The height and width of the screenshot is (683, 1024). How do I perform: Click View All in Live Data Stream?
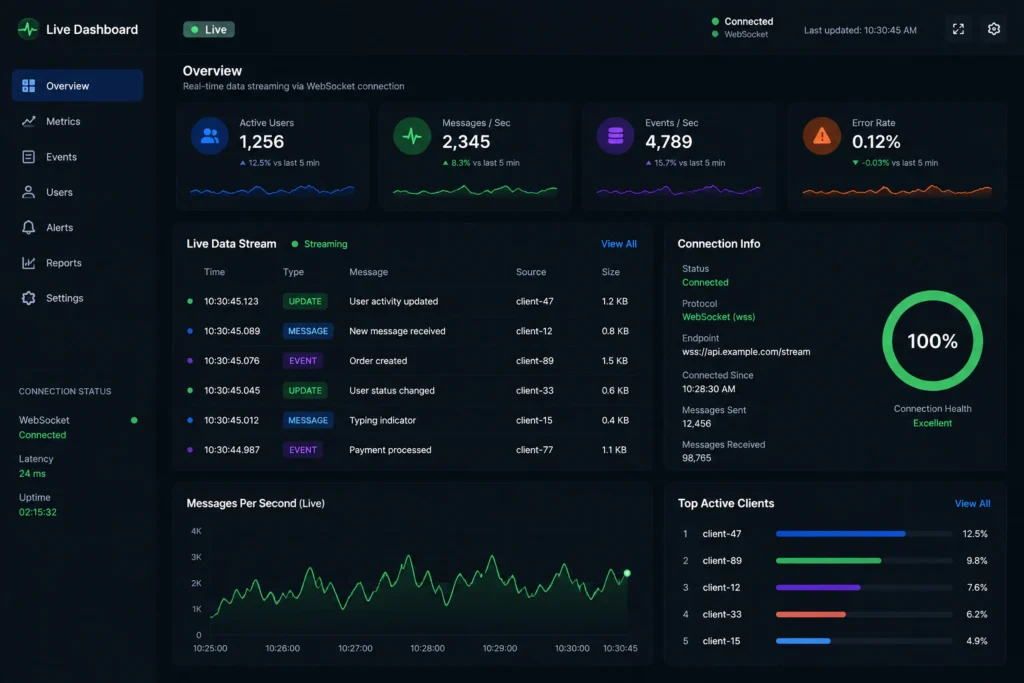[x=618, y=244]
